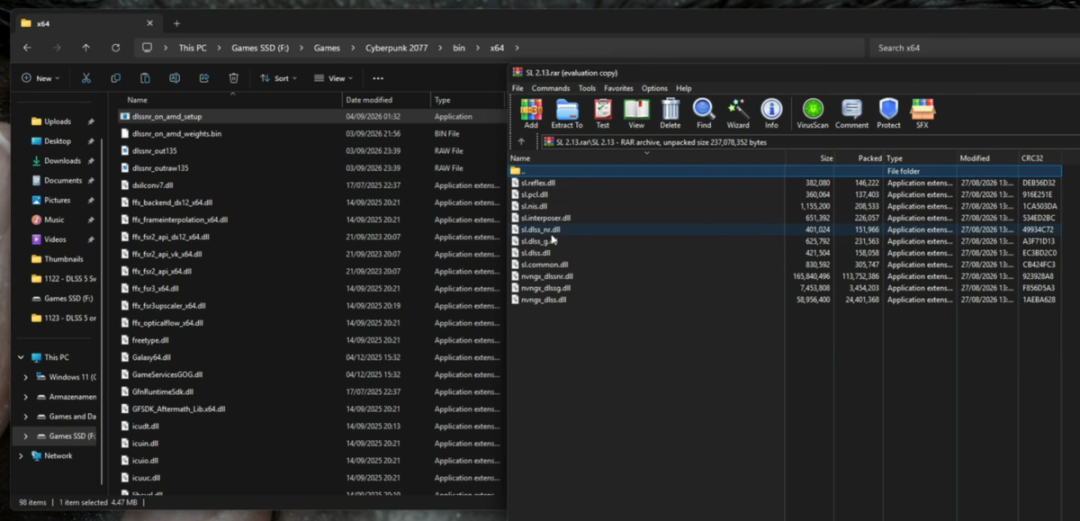Click the Delete trash icon in Explorer
The image size is (1080, 521).
tap(233, 79)
